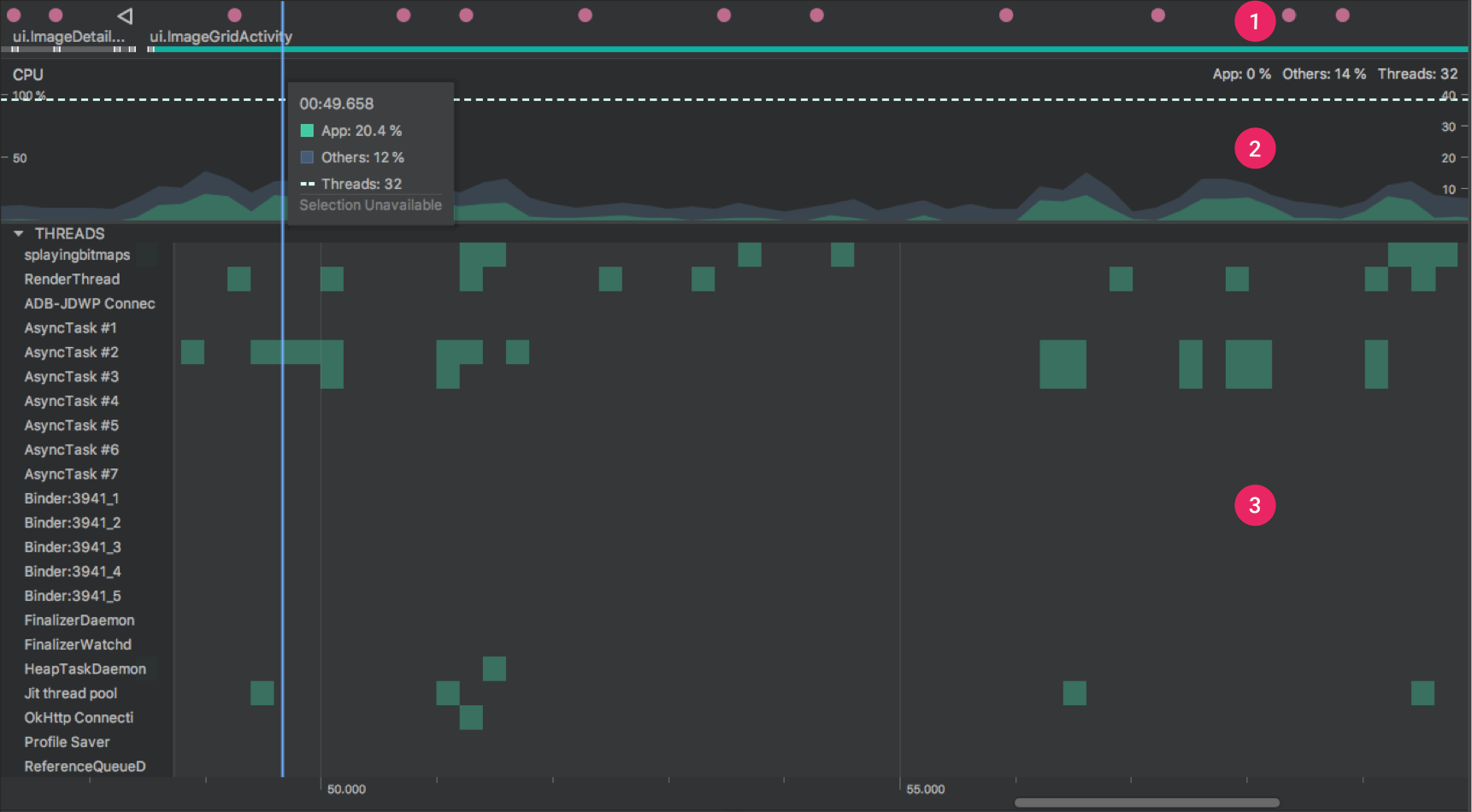The height and width of the screenshot is (812, 1472).
Task: Select the ui.ImageGridActivity tab
Action: click(x=221, y=37)
